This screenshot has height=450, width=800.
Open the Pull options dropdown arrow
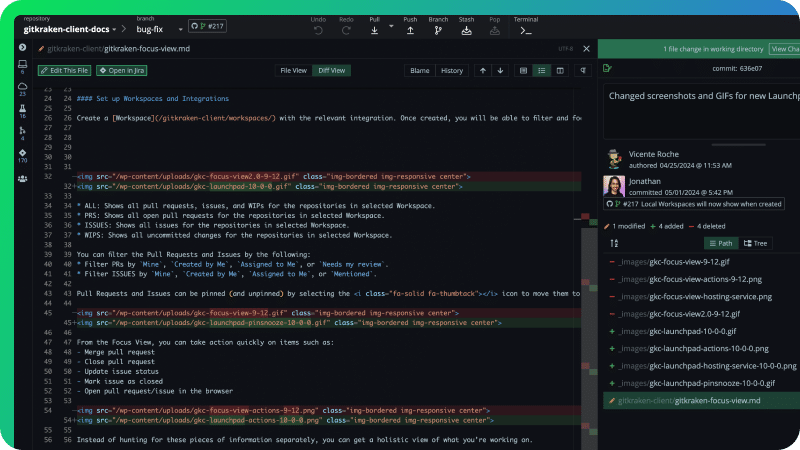[391, 26]
